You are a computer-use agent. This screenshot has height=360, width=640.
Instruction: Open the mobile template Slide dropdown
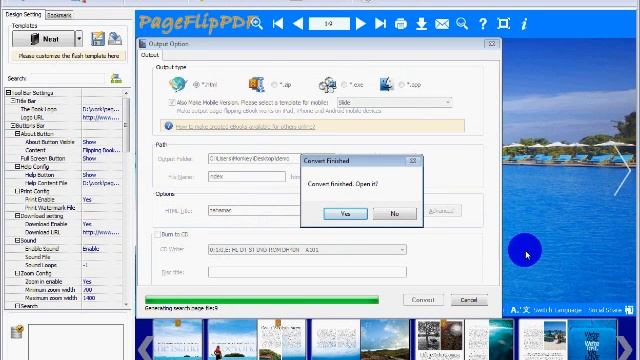(394, 102)
